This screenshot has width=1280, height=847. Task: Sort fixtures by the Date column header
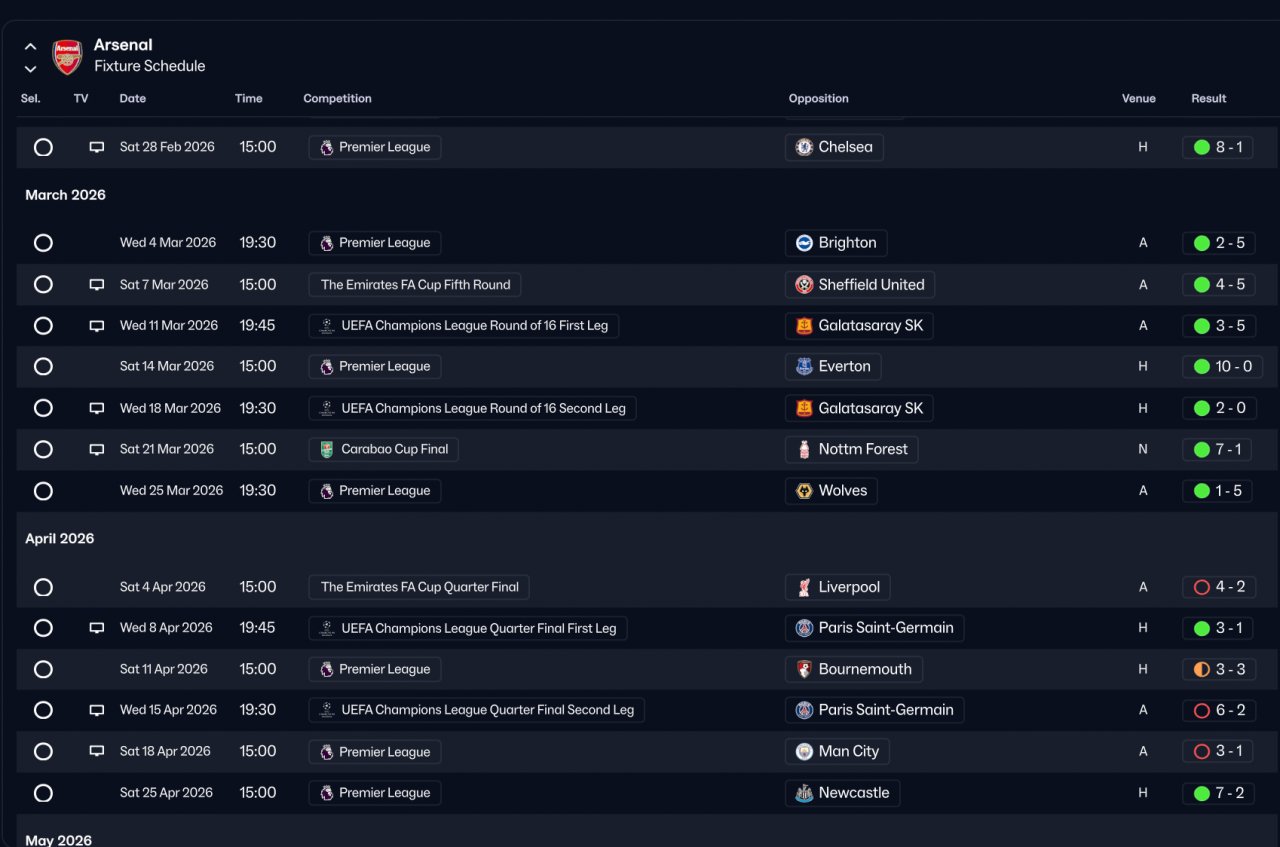[133, 99]
